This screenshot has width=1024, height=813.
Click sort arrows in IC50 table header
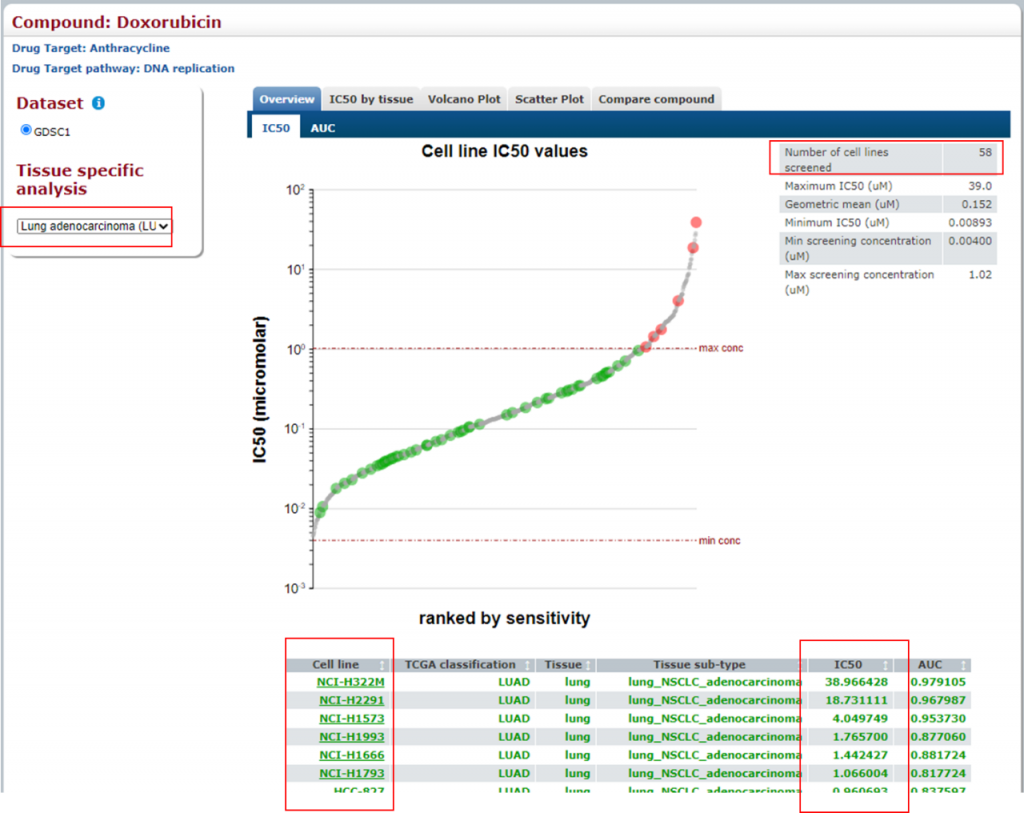(x=884, y=665)
